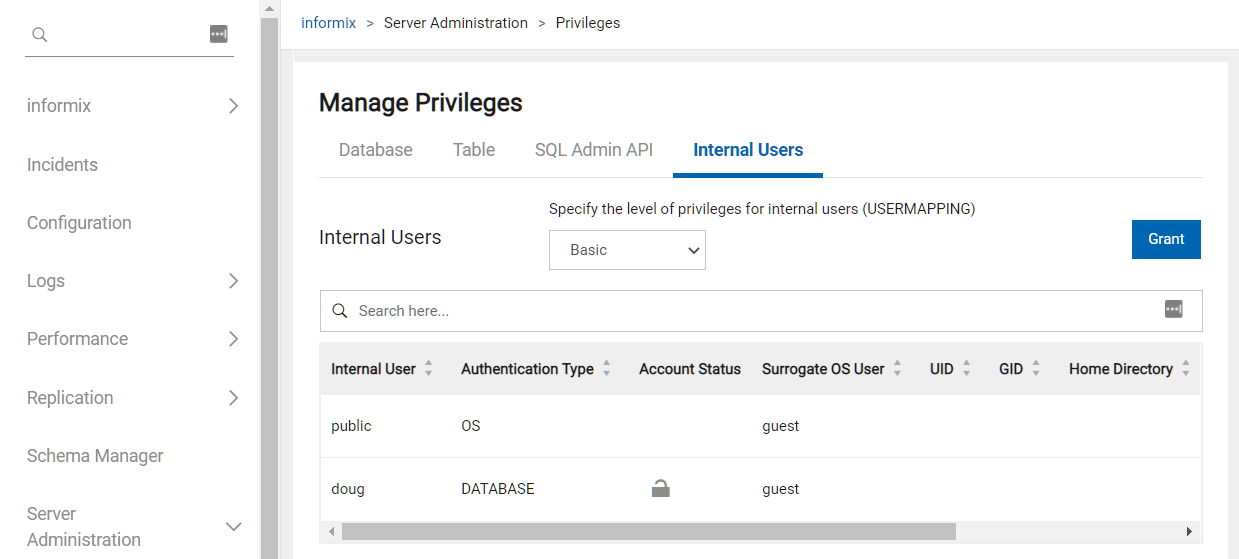
Task: Click the lock icon for user doug
Action: (660, 489)
